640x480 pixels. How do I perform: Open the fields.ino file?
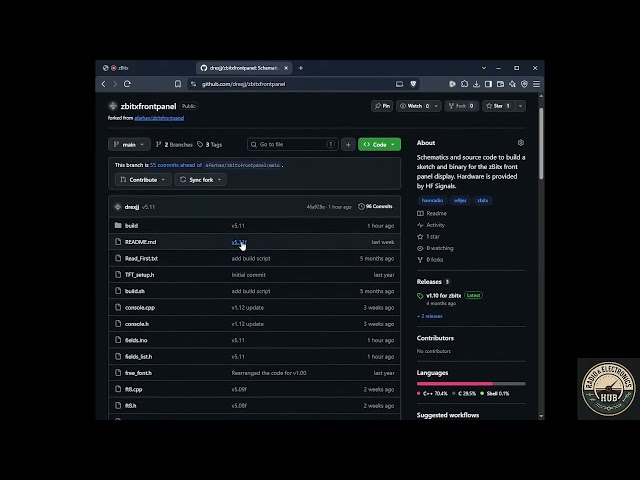tap(136, 340)
